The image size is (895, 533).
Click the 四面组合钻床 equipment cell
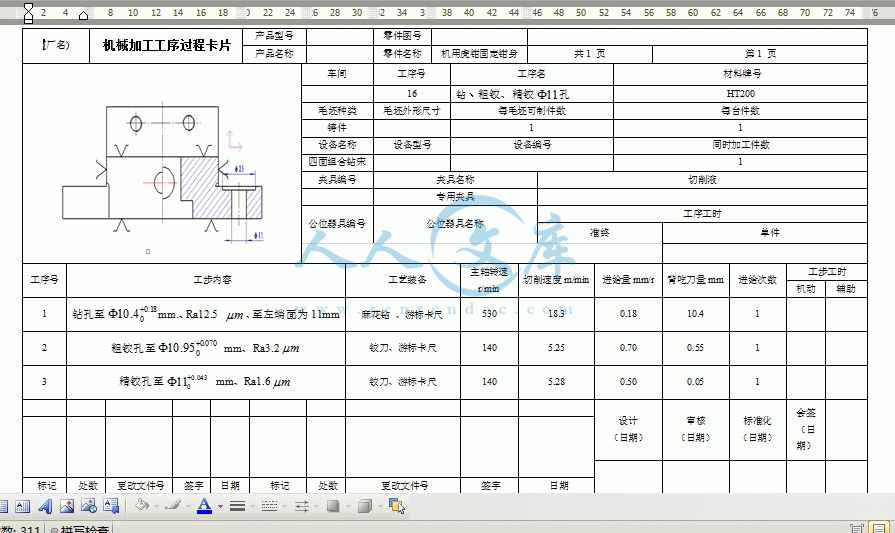point(337,162)
